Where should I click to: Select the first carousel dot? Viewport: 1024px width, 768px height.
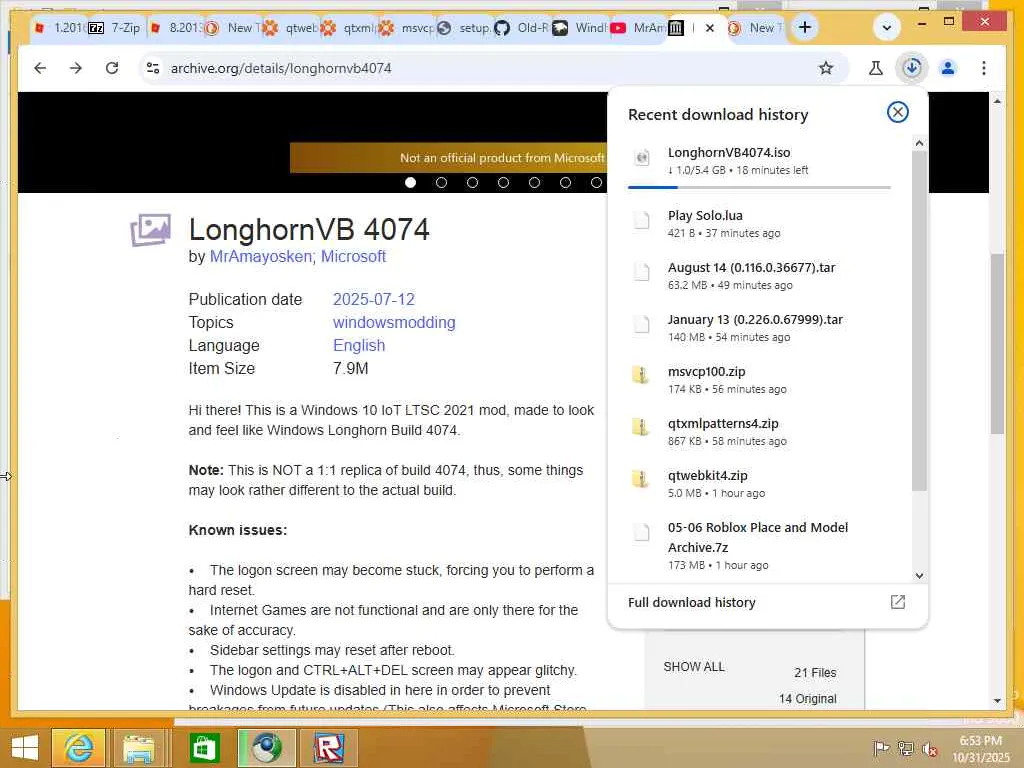point(410,182)
